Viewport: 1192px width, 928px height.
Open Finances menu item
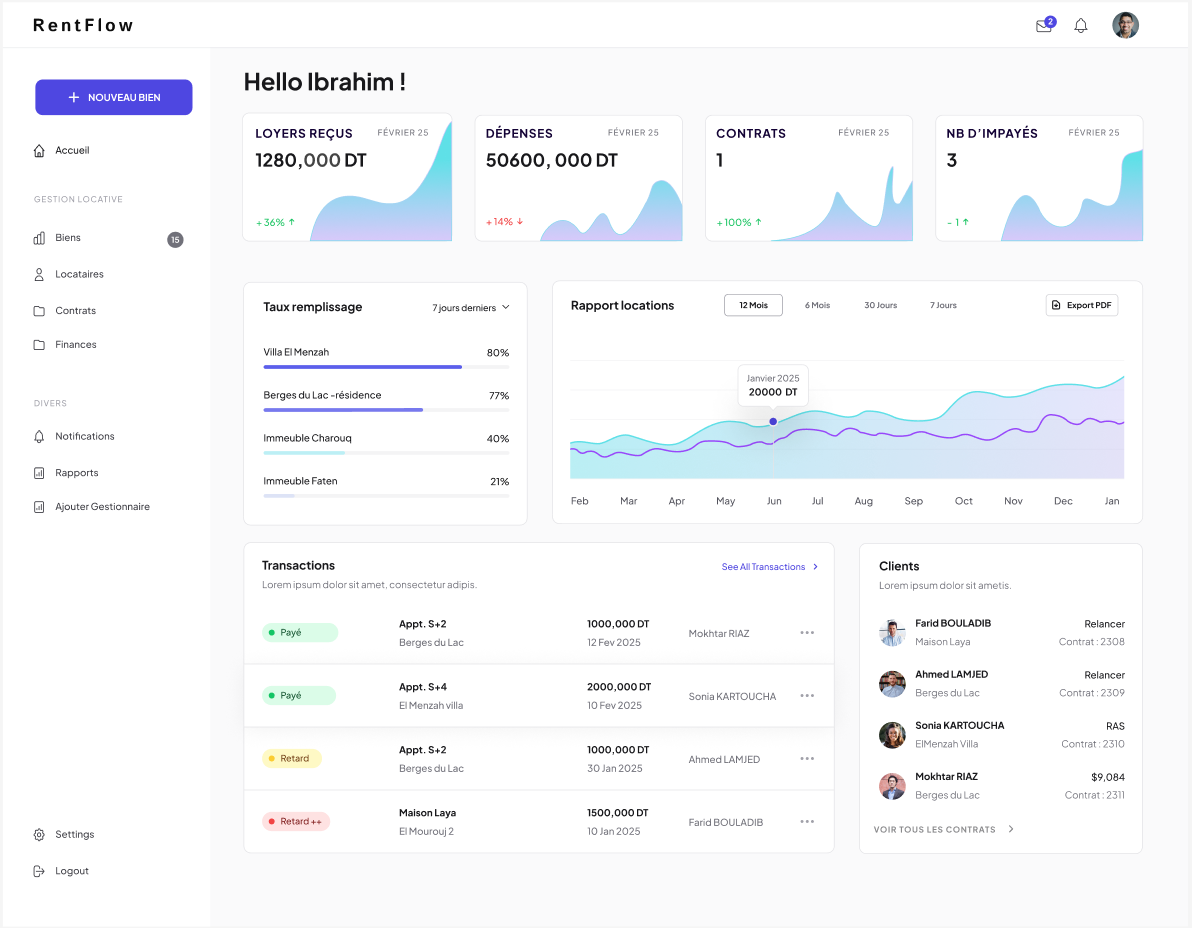click(75, 345)
